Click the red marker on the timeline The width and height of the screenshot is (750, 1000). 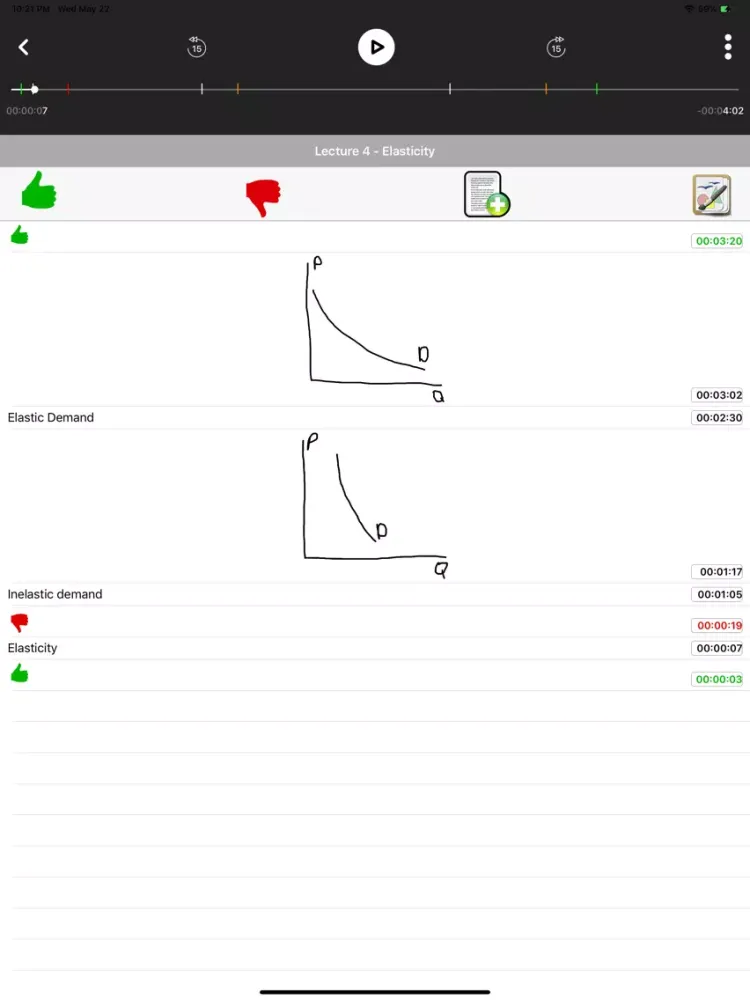[x=68, y=89]
